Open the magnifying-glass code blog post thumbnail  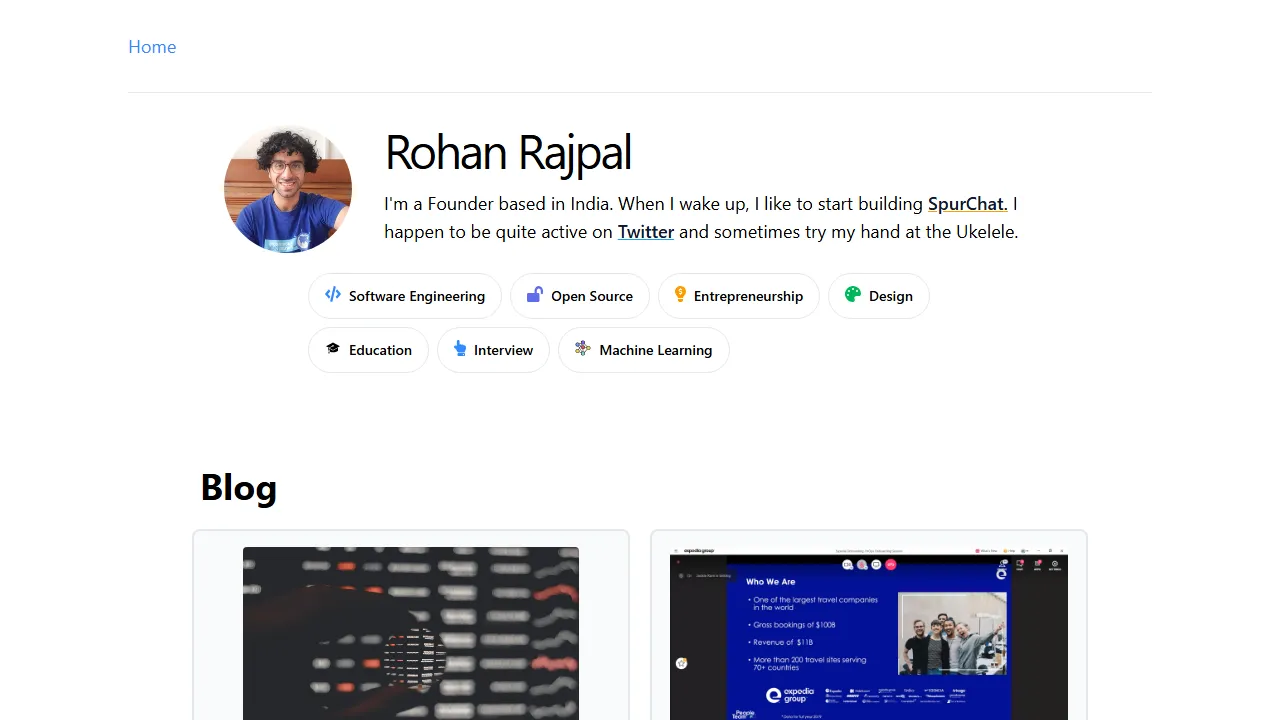(410, 633)
